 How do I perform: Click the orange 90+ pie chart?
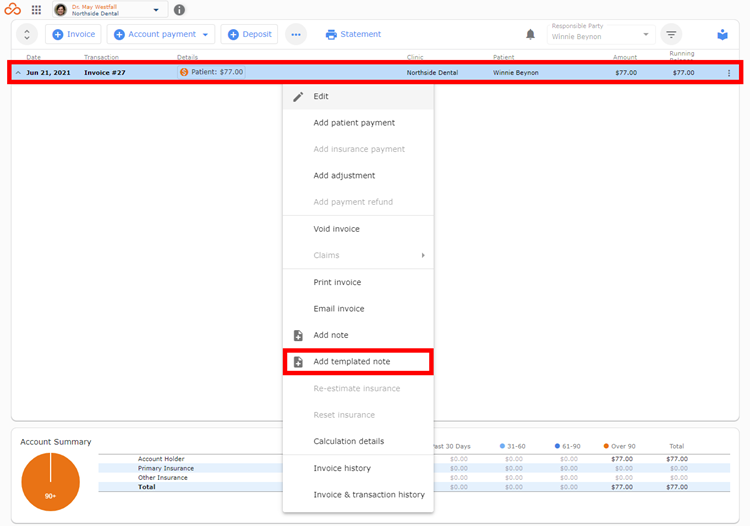[x=51, y=482]
